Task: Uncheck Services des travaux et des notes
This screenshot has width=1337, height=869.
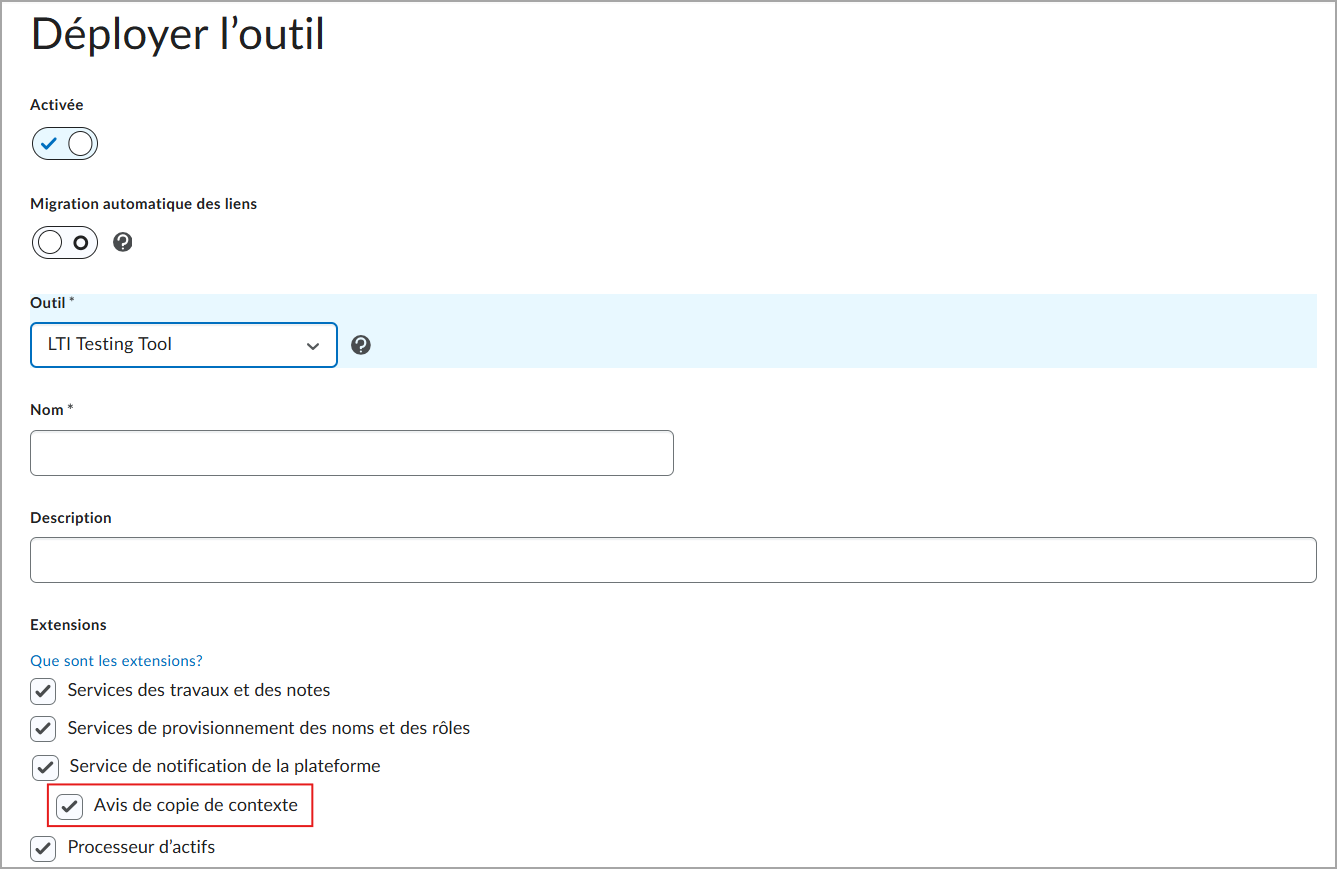Action: [x=44, y=690]
